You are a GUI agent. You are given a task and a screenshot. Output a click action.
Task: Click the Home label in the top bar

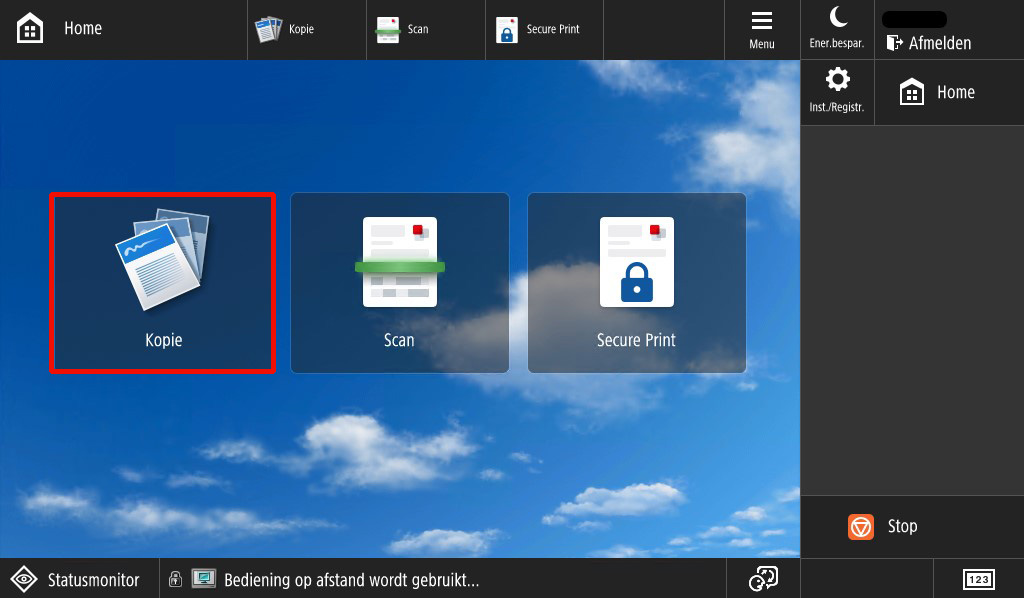[83, 28]
